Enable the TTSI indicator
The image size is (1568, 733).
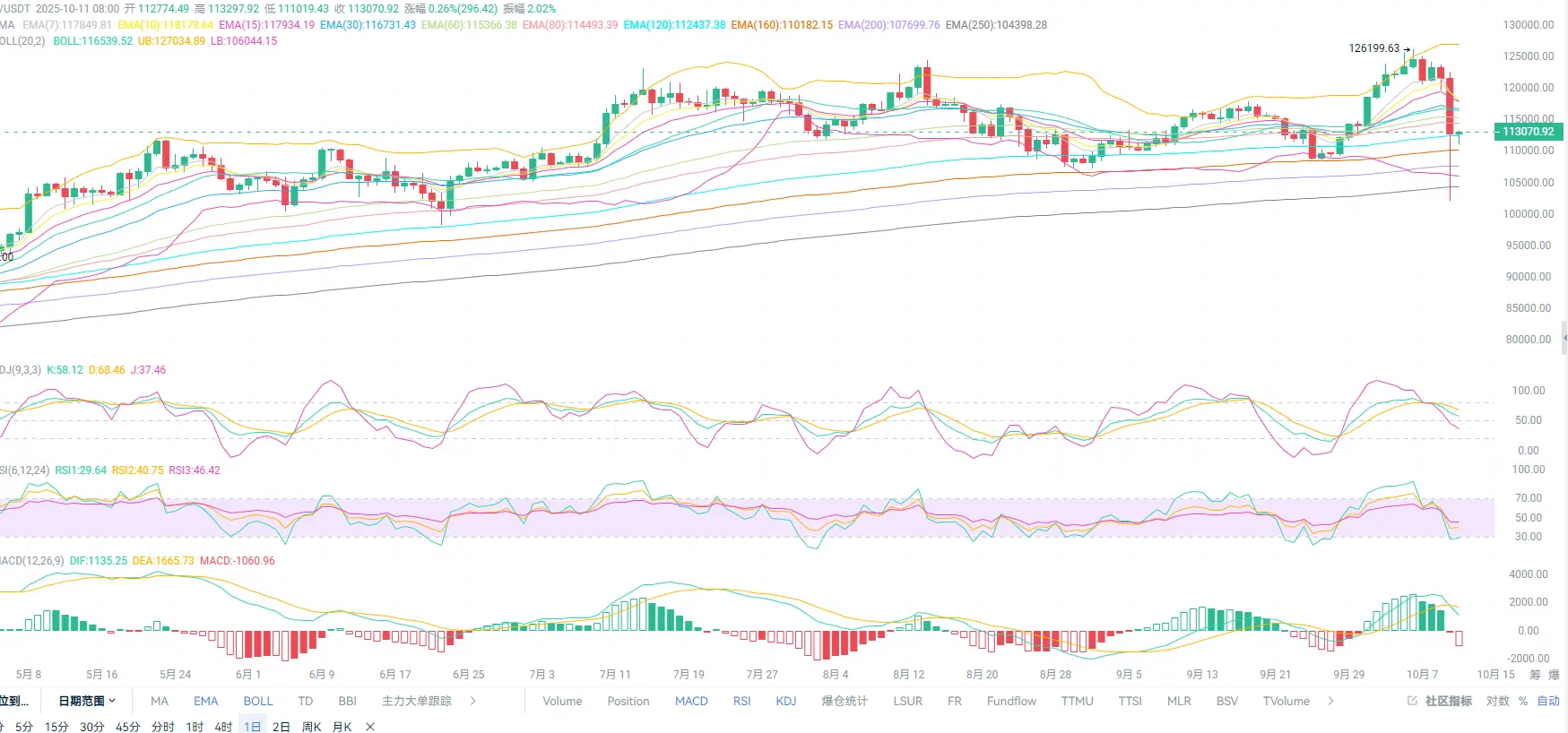(1131, 701)
